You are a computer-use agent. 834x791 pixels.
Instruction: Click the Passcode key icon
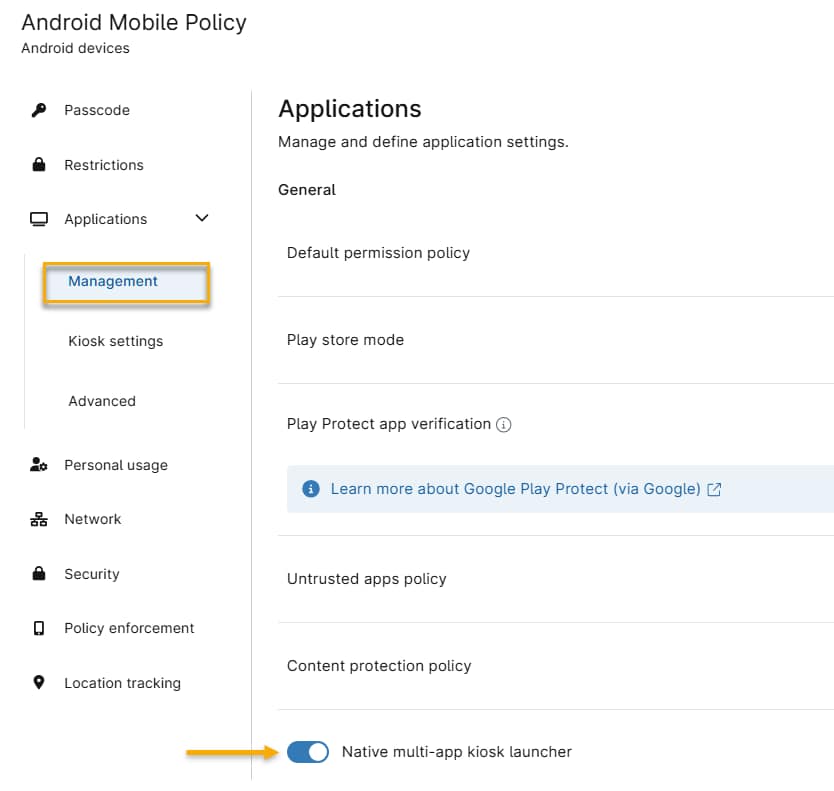tap(39, 110)
